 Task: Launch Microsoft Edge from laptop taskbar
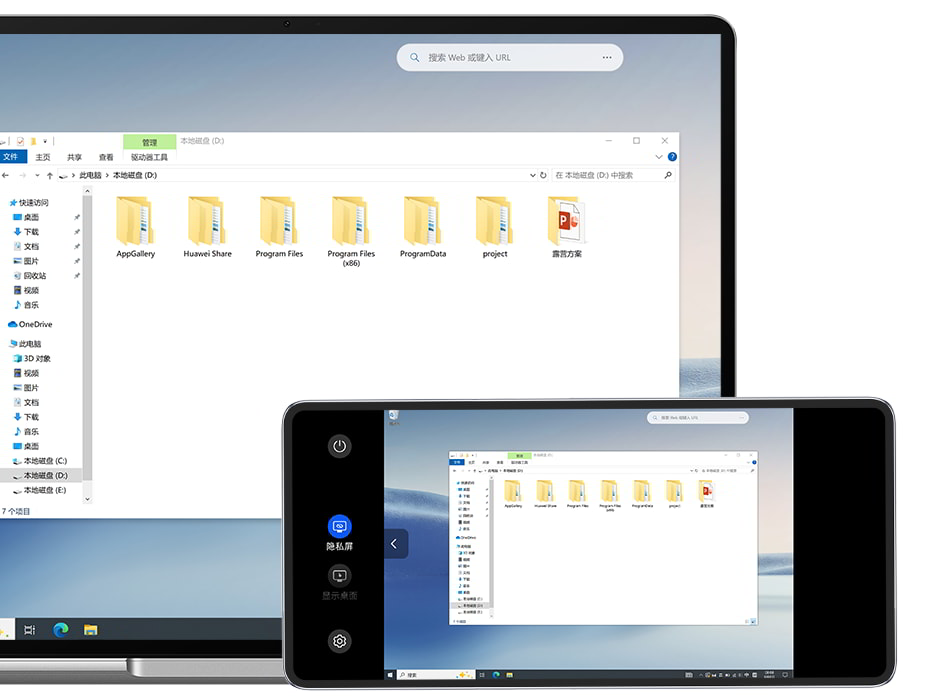point(60,630)
